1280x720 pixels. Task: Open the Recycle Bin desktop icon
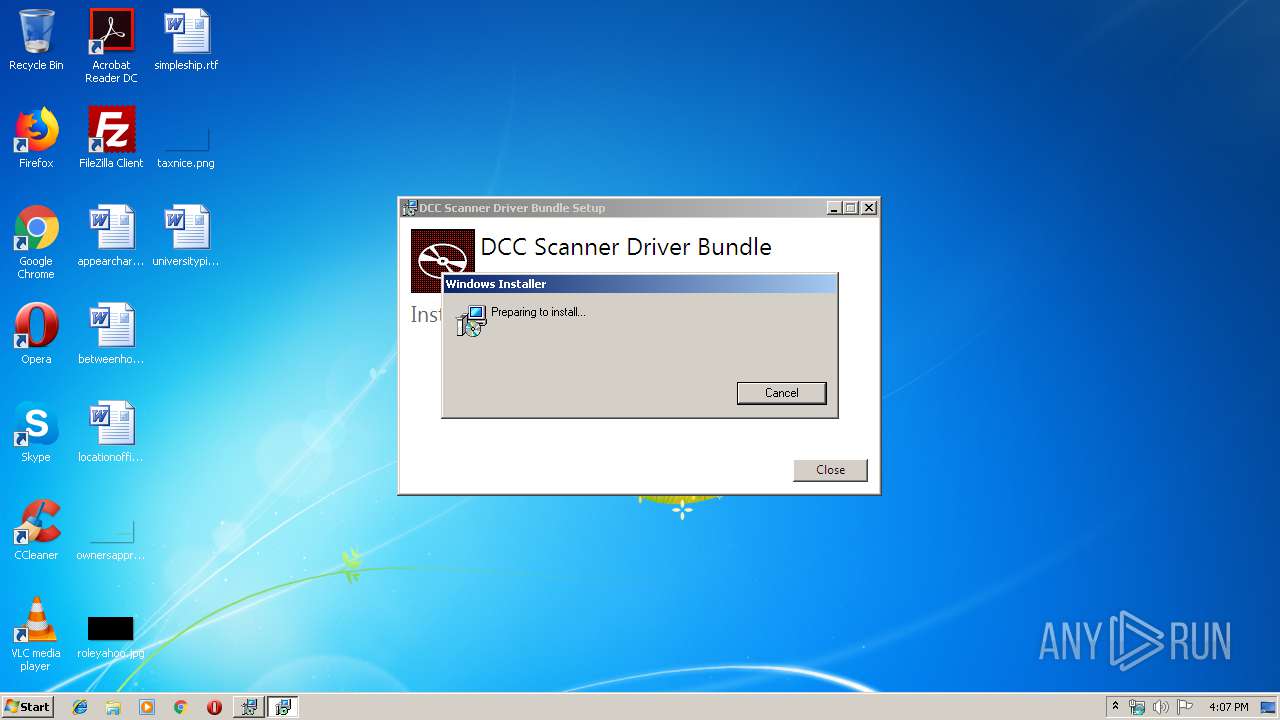36,40
